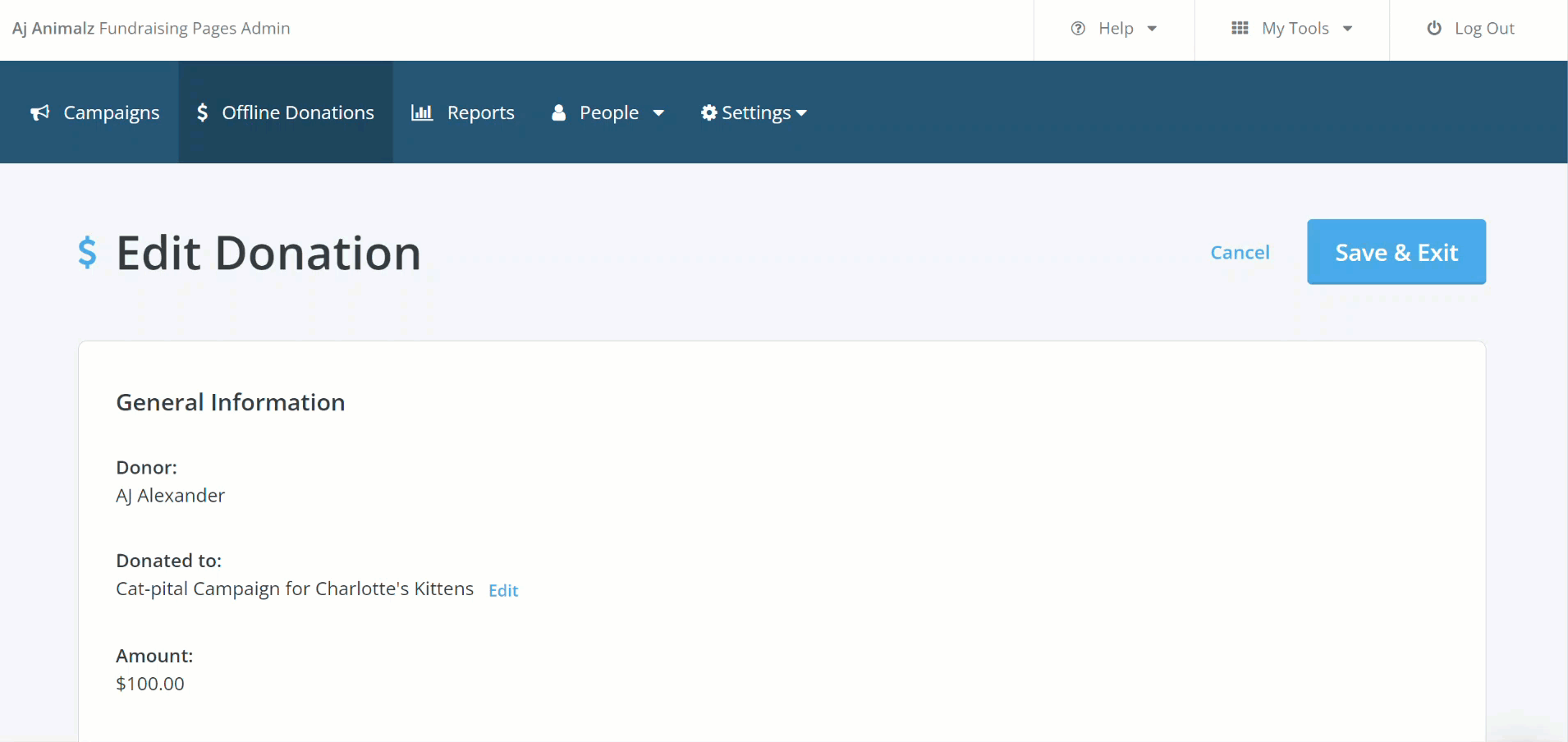The image size is (1568, 742).
Task: Open the Reports section
Action: coord(480,112)
